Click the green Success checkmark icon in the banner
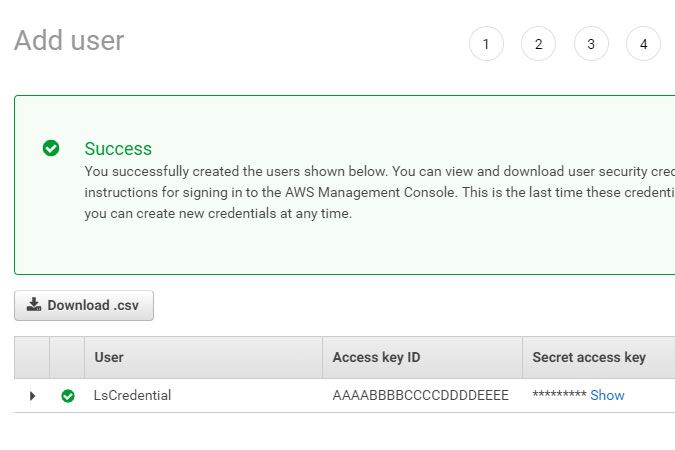Screen dimensions: 675x450 (51, 148)
